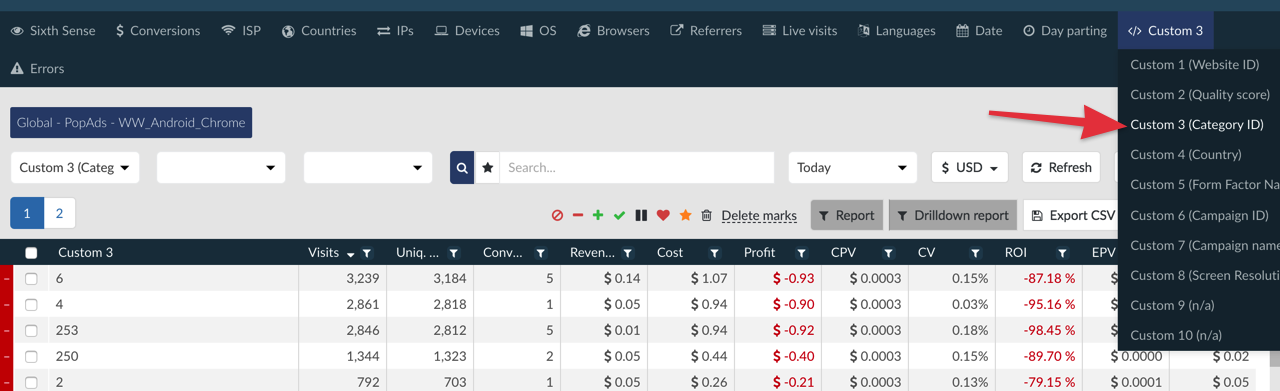Viewport: 1280px width, 391px height.
Task: Open the Countries tab
Action: click(x=319, y=31)
